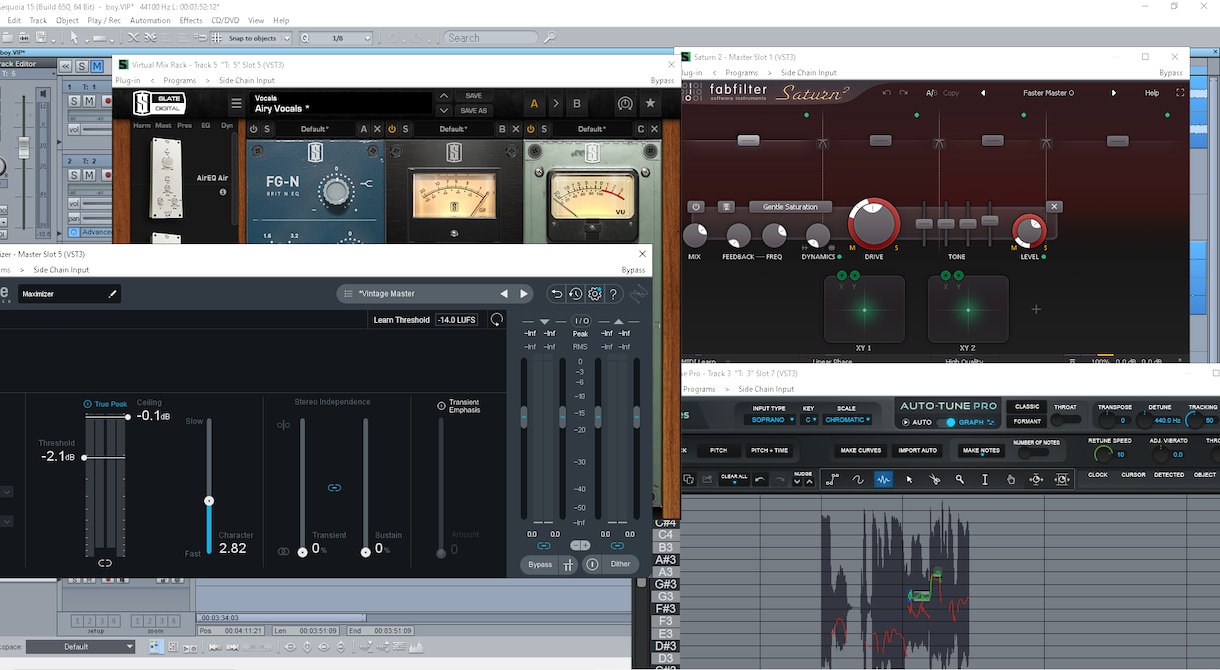Image resolution: width=1220 pixels, height=670 pixels.
Task: Click the G#3 piano key in Auto-Tune
Action: 665,584
